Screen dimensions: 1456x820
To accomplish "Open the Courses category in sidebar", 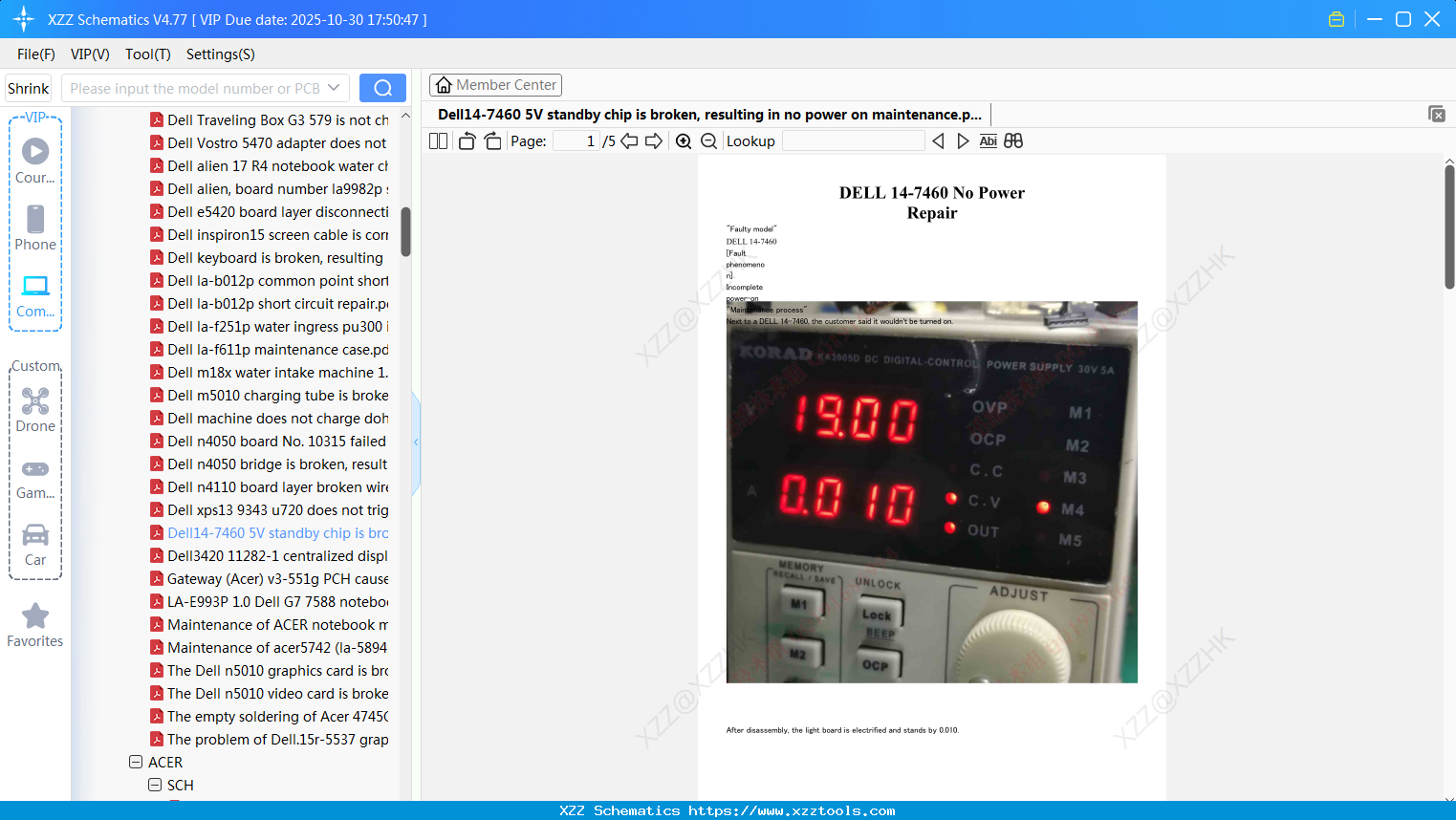I will (35, 161).
